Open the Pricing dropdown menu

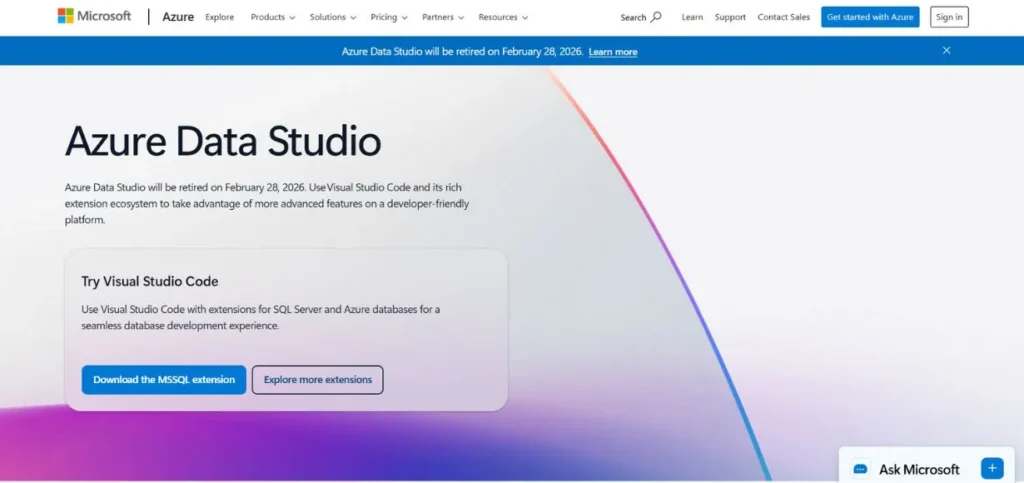[389, 17]
